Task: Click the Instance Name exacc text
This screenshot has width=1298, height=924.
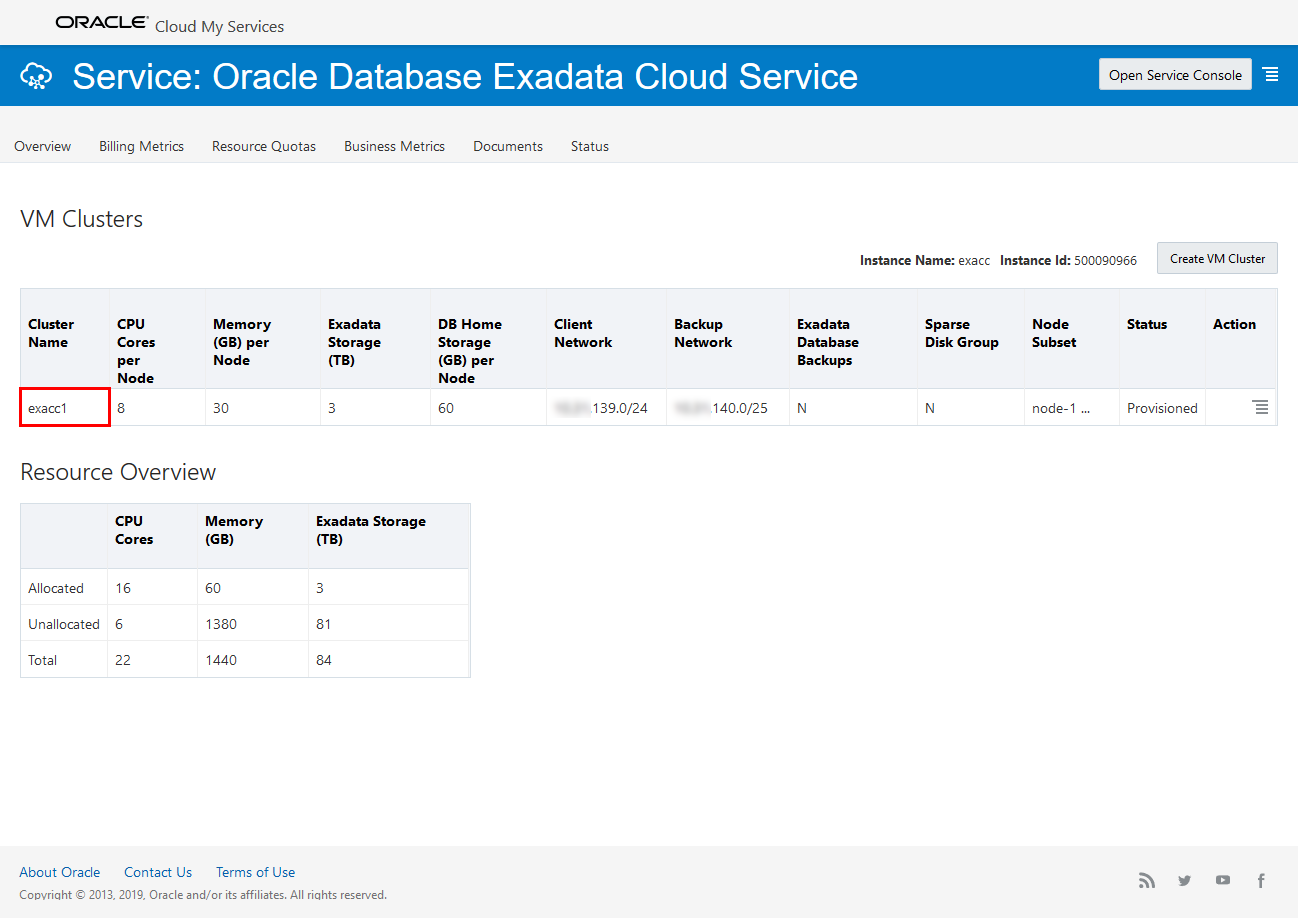Action: point(925,260)
